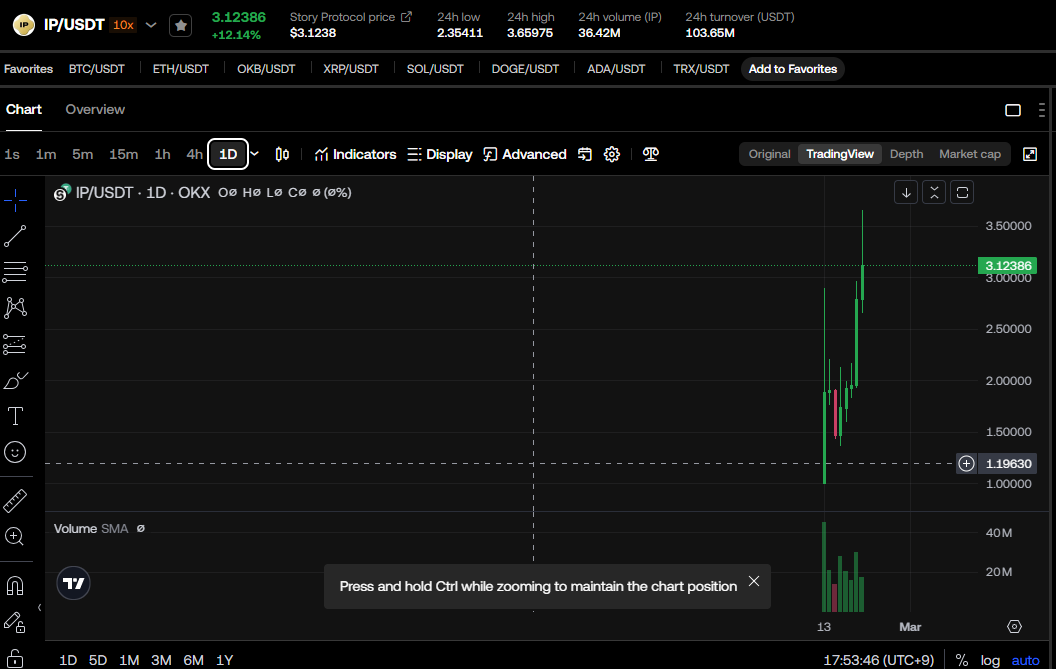Viewport: 1056px width, 669px height.
Task: Open the Indicators menu
Action: [355, 154]
